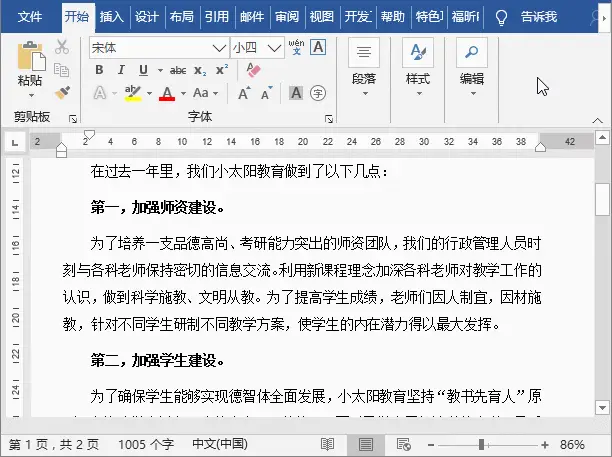Click Grow Font size icon
612x457 pixels.
[x=244, y=93]
